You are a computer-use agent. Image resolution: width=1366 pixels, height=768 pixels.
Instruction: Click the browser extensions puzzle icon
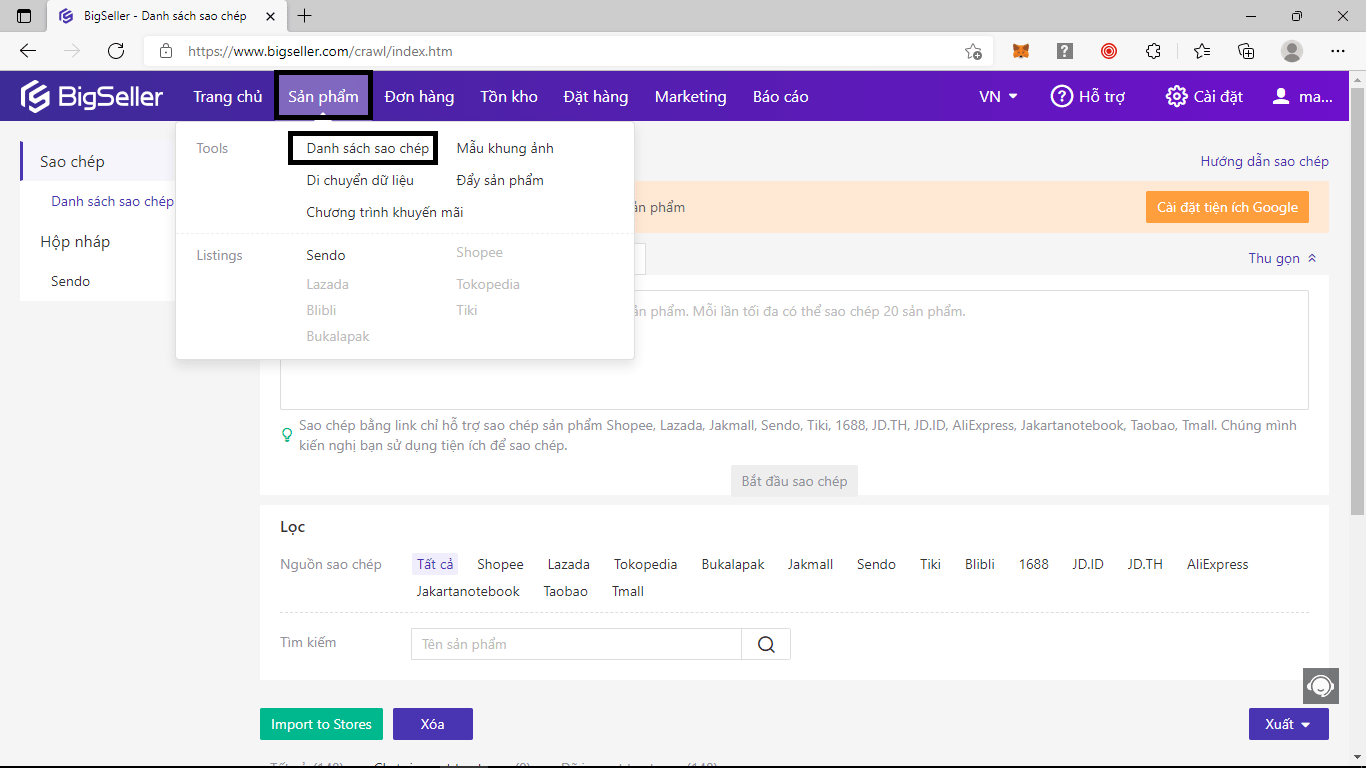1153,50
